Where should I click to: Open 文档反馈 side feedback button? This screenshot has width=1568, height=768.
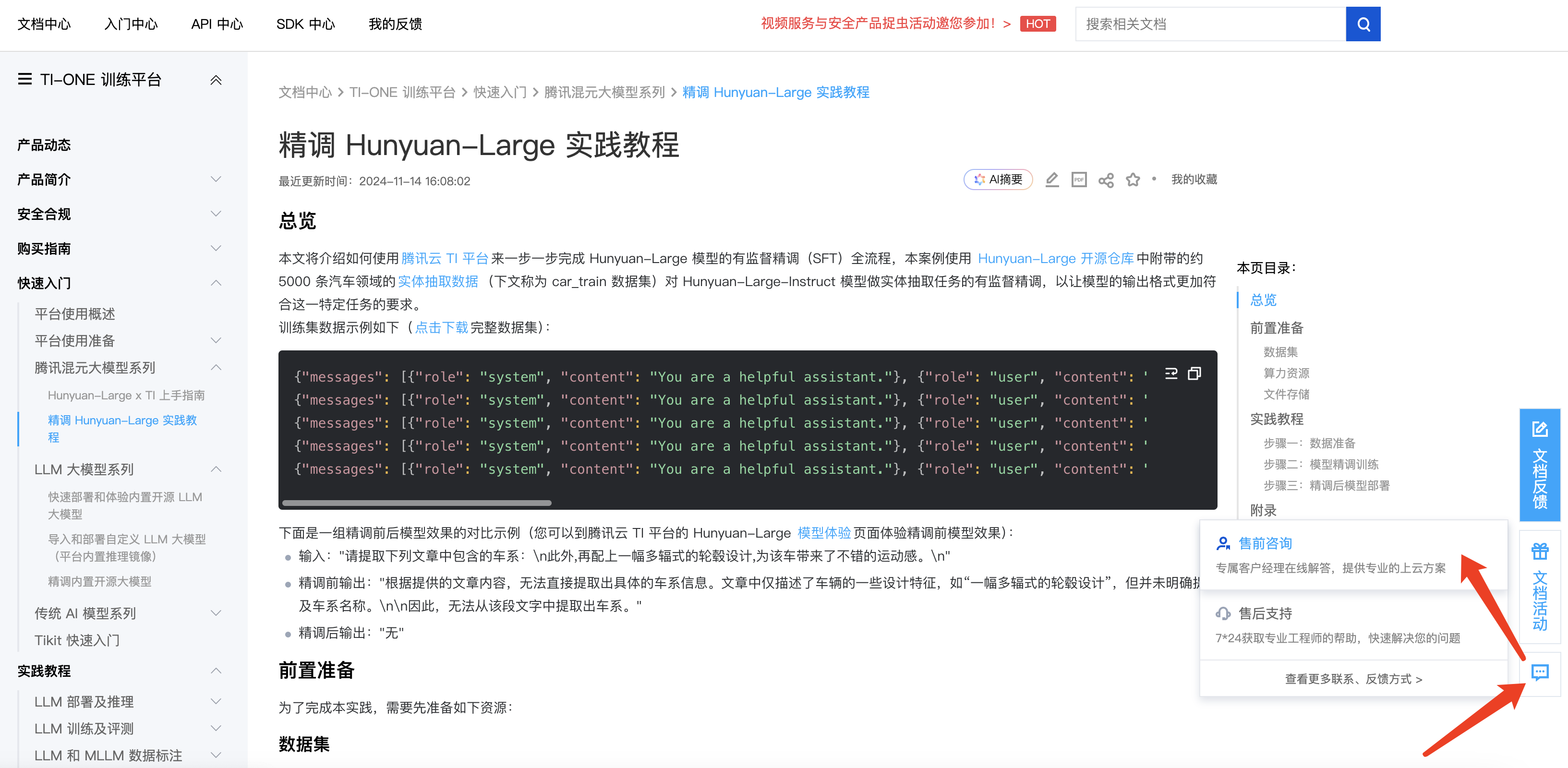click(x=1539, y=464)
